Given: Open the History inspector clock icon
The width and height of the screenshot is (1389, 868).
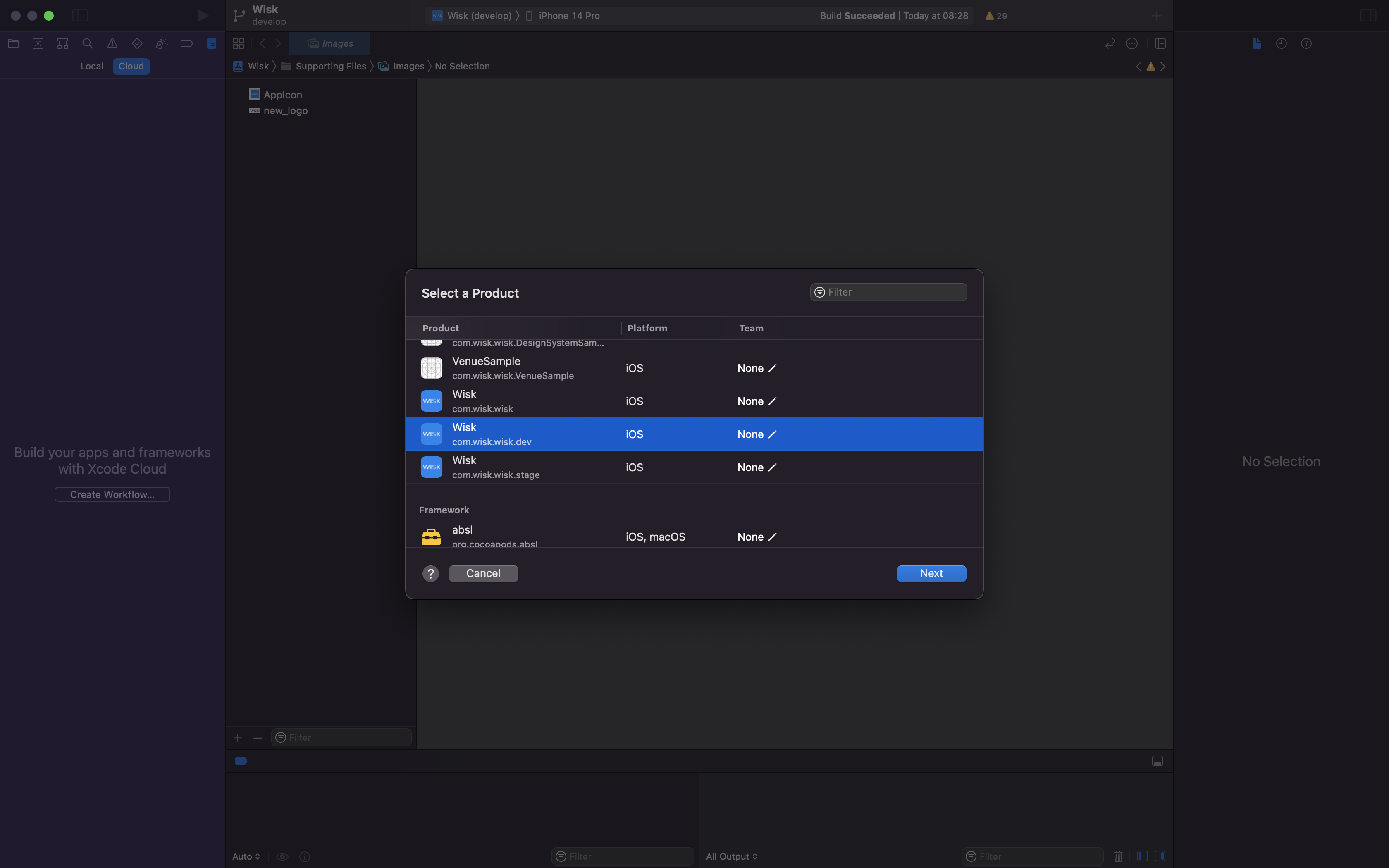Looking at the screenshot, I should pos(1282,43).
